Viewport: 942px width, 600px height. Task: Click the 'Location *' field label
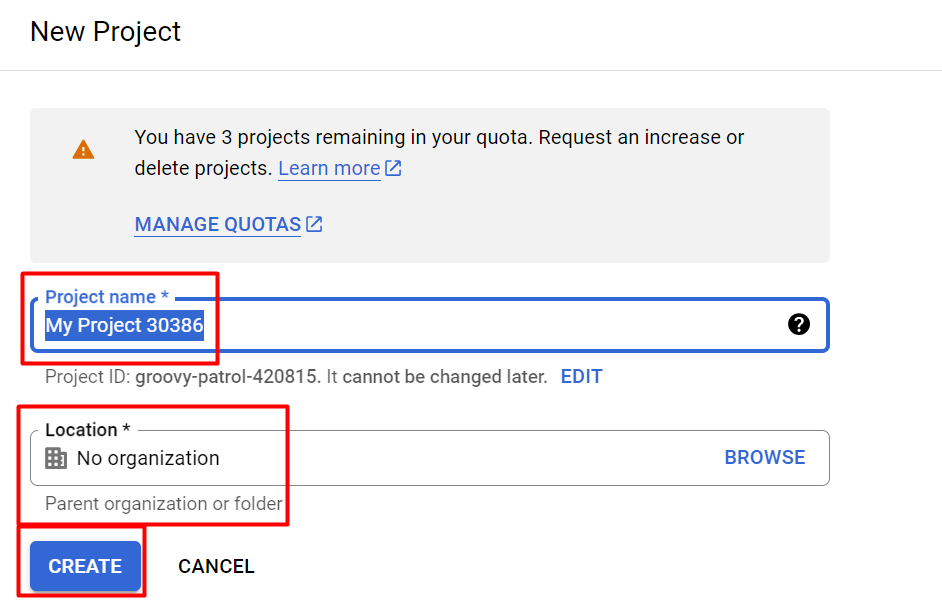click(x=88, y=430)
